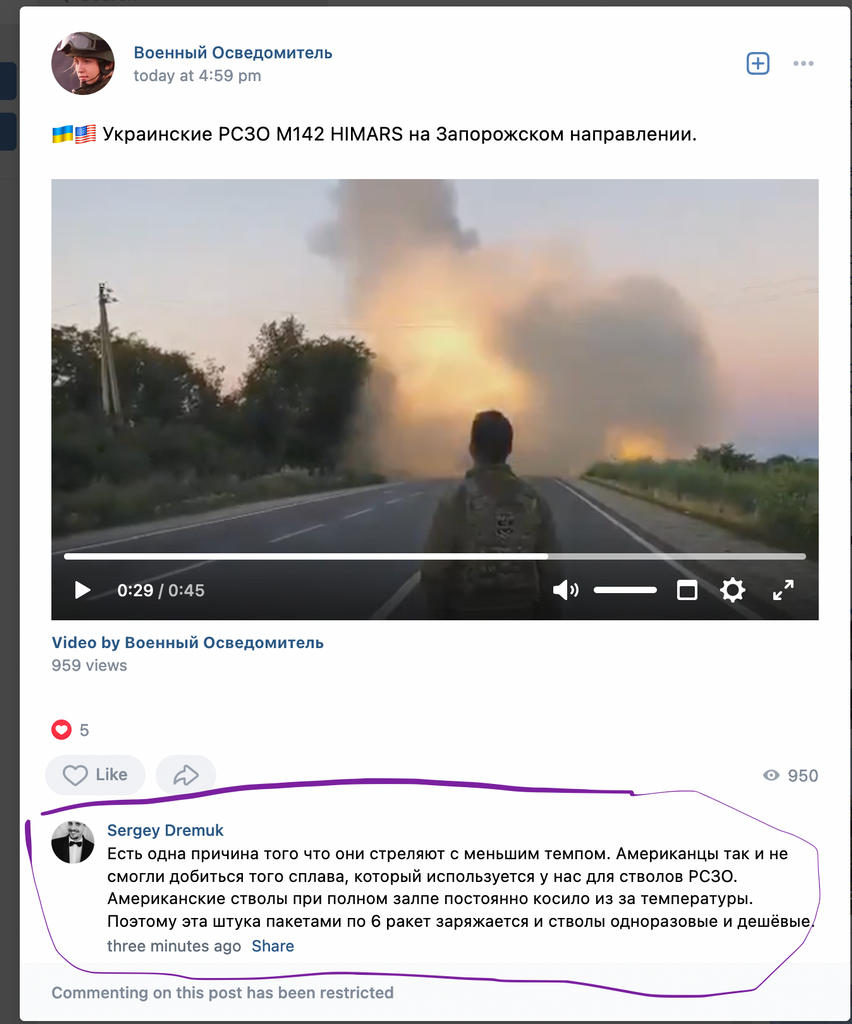
Task: Open Video by Военный Осведомитель link
Action: pos(187,643)
